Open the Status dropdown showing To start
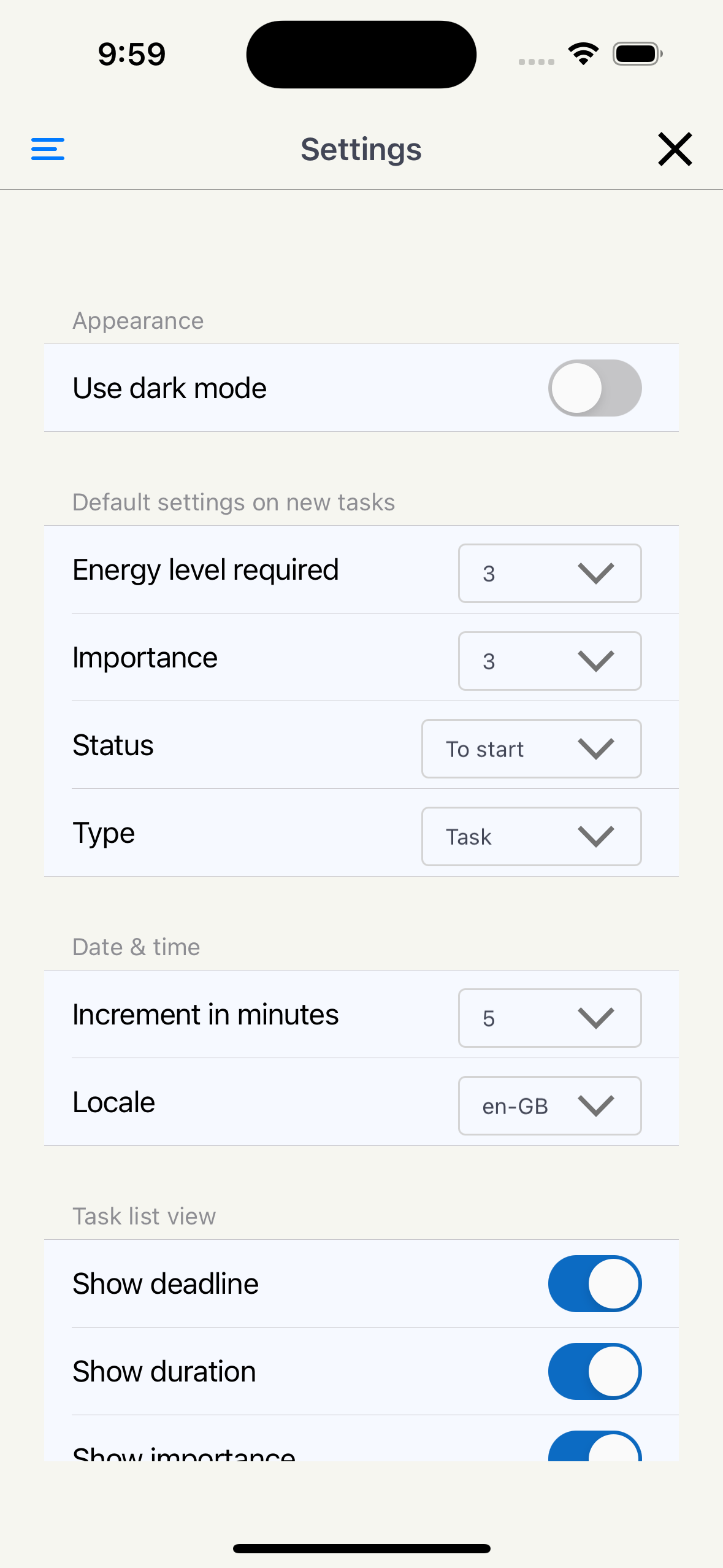The height and width of the screenshot is (1568, 723). (531, 748)
